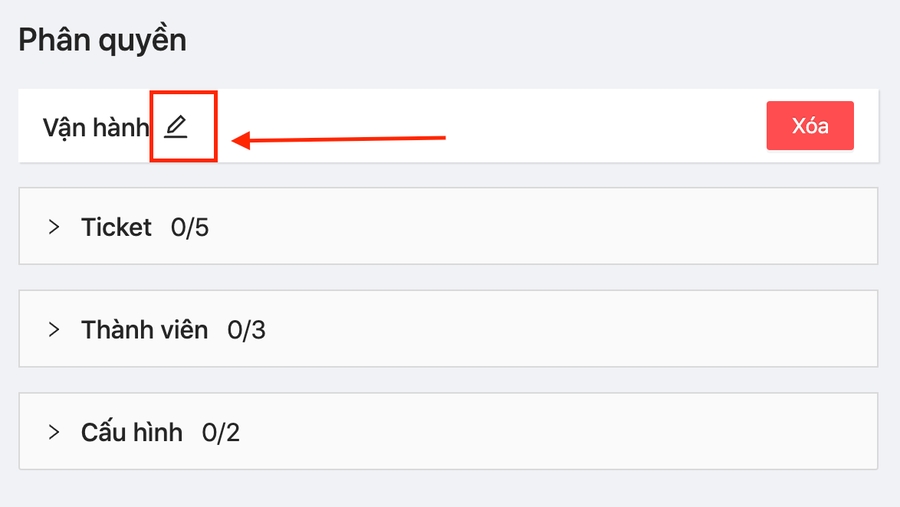Click the gray background below Cấu hình panel
900x507 pixels.
pyautogui.click(x=450, y=490)
